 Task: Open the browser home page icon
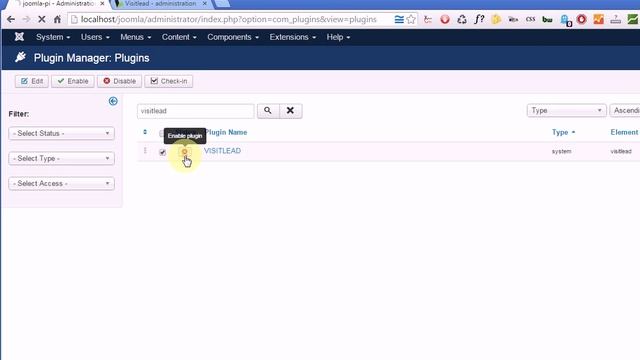click(58, 19)
